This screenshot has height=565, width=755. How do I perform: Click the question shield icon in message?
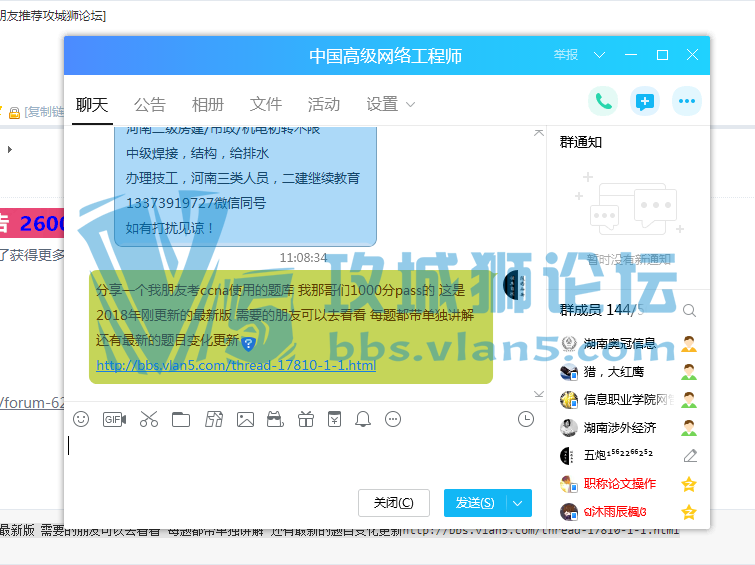248,343
